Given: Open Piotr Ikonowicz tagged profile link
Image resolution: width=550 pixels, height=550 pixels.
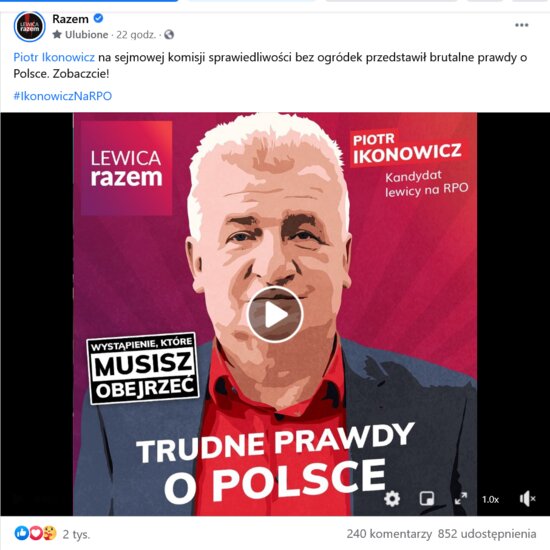Looking at the screenshot, I should (54, 57).
